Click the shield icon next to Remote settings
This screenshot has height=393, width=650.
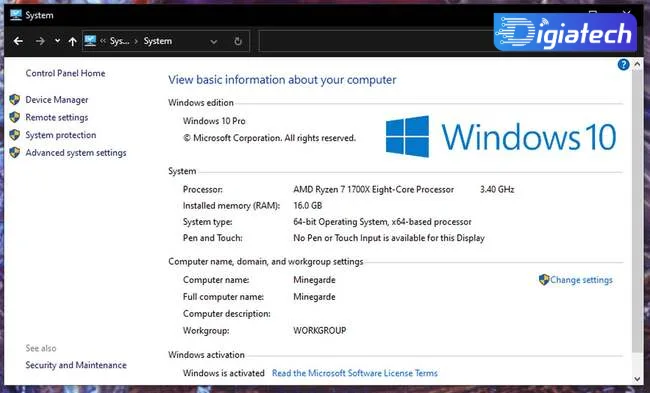[15, 117]
